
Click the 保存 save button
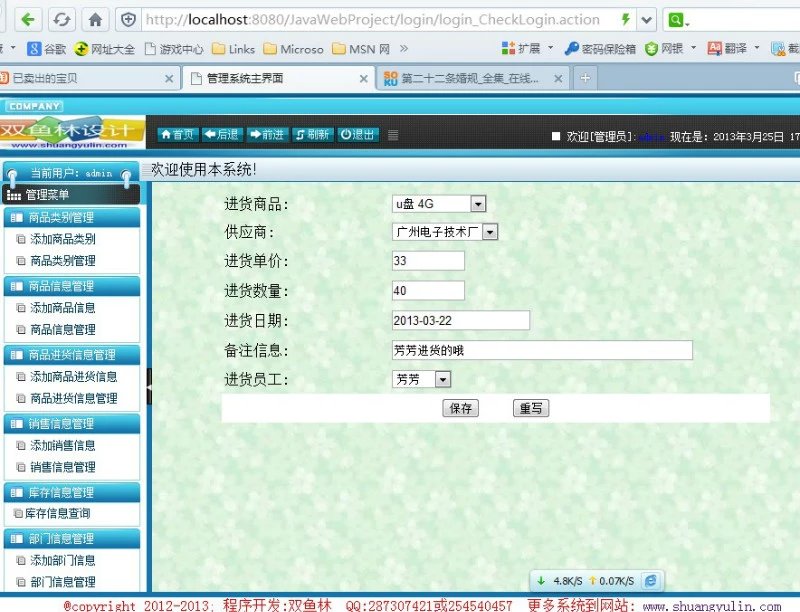pos(460,408)
